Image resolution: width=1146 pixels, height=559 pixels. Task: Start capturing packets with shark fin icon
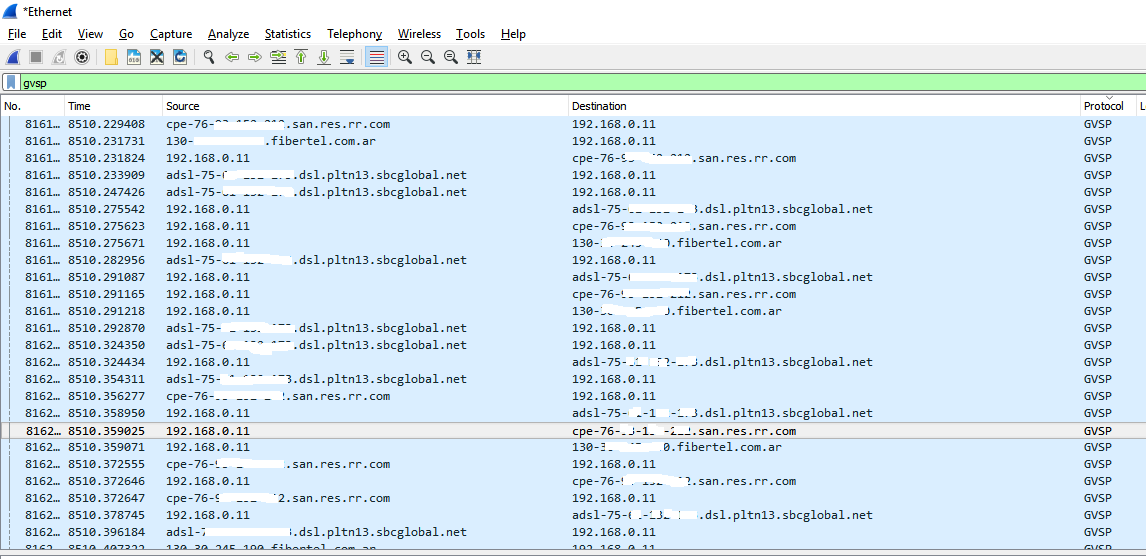point(13,57)
